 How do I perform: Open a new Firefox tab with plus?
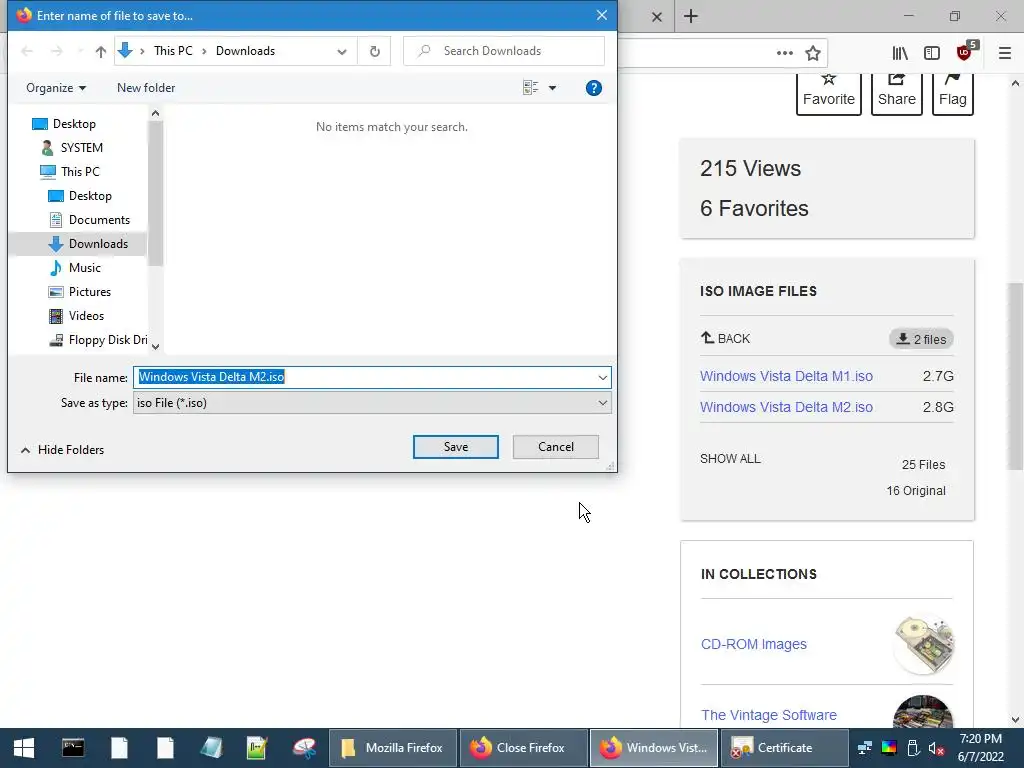[x=691, y=16]
